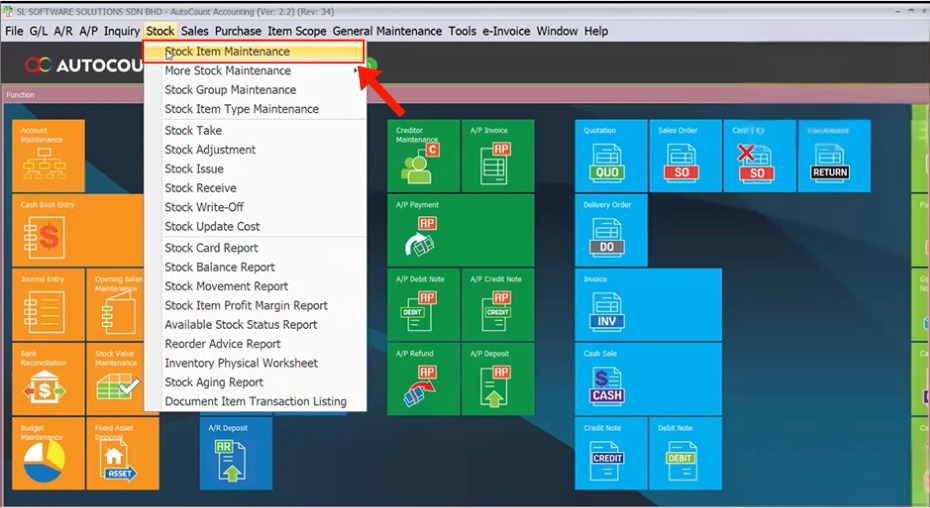Screen dimensions: 930x508
Task: Open the Stock Value Maintenance tile
Action: (116, 379)
